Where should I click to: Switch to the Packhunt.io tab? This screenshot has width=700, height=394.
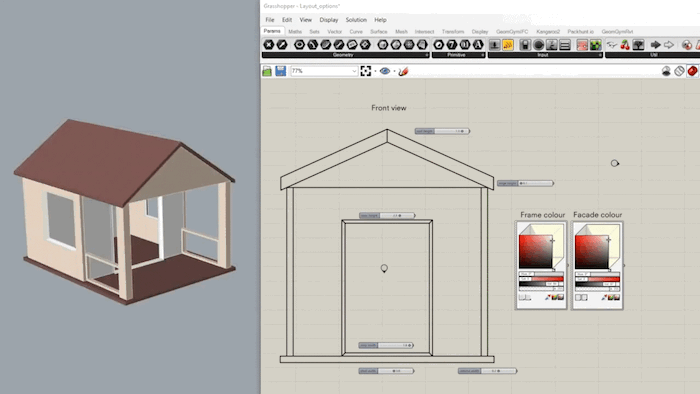click(580, 32)
